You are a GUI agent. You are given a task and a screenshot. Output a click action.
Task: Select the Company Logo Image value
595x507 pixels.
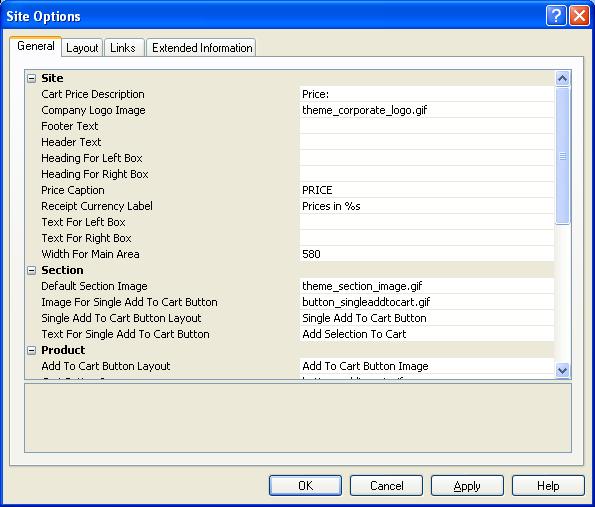[x=427, y=110]
